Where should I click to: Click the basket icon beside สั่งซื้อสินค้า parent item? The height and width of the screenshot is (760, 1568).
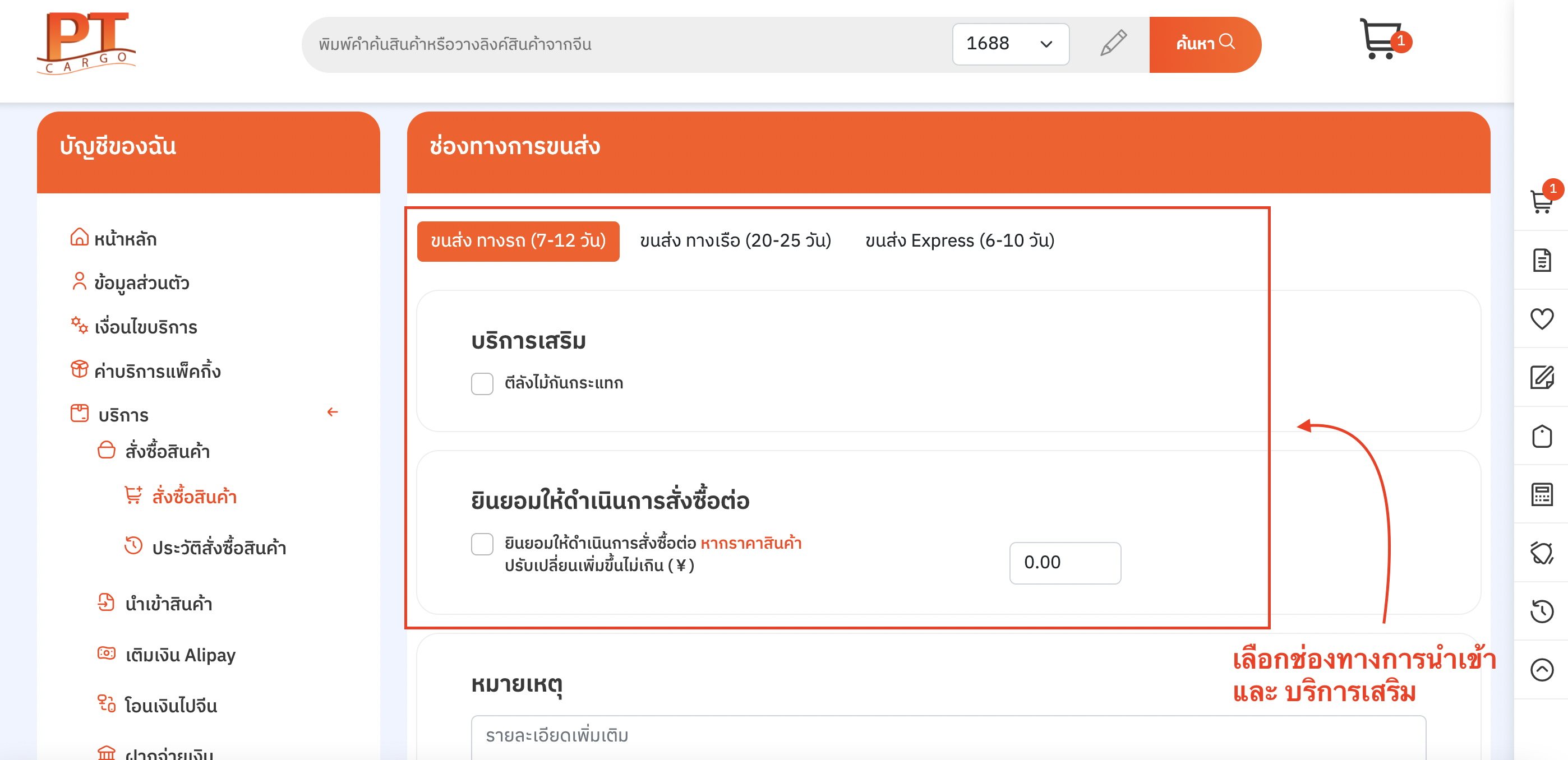106,449
